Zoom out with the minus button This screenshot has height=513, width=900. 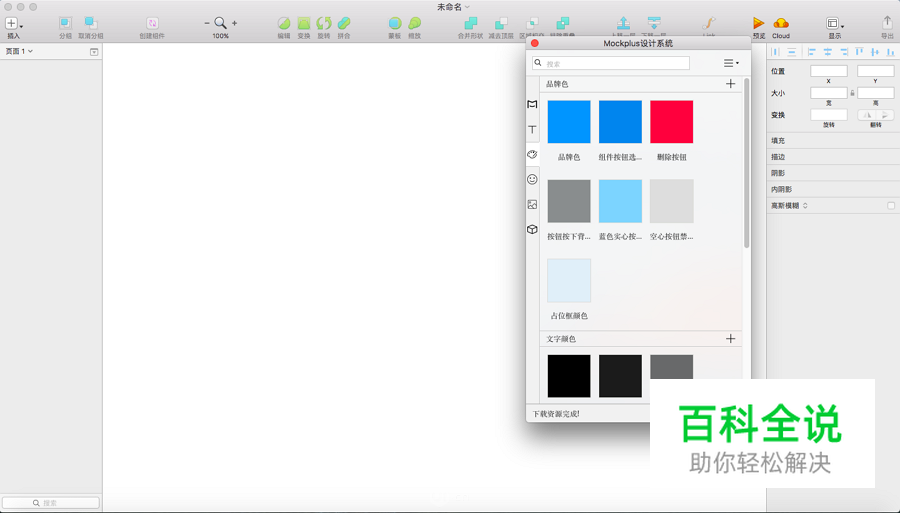coord(207,23)
